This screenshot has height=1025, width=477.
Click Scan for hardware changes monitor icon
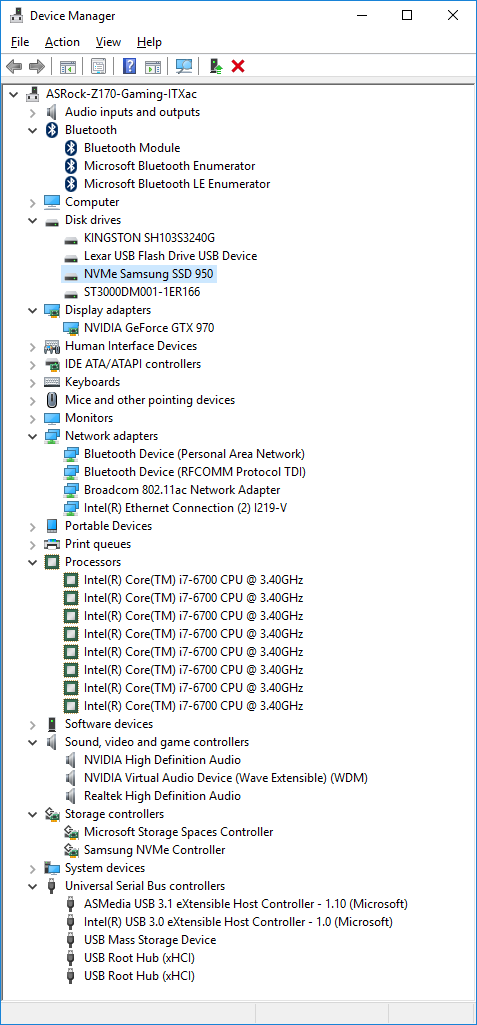pos(185,66)
